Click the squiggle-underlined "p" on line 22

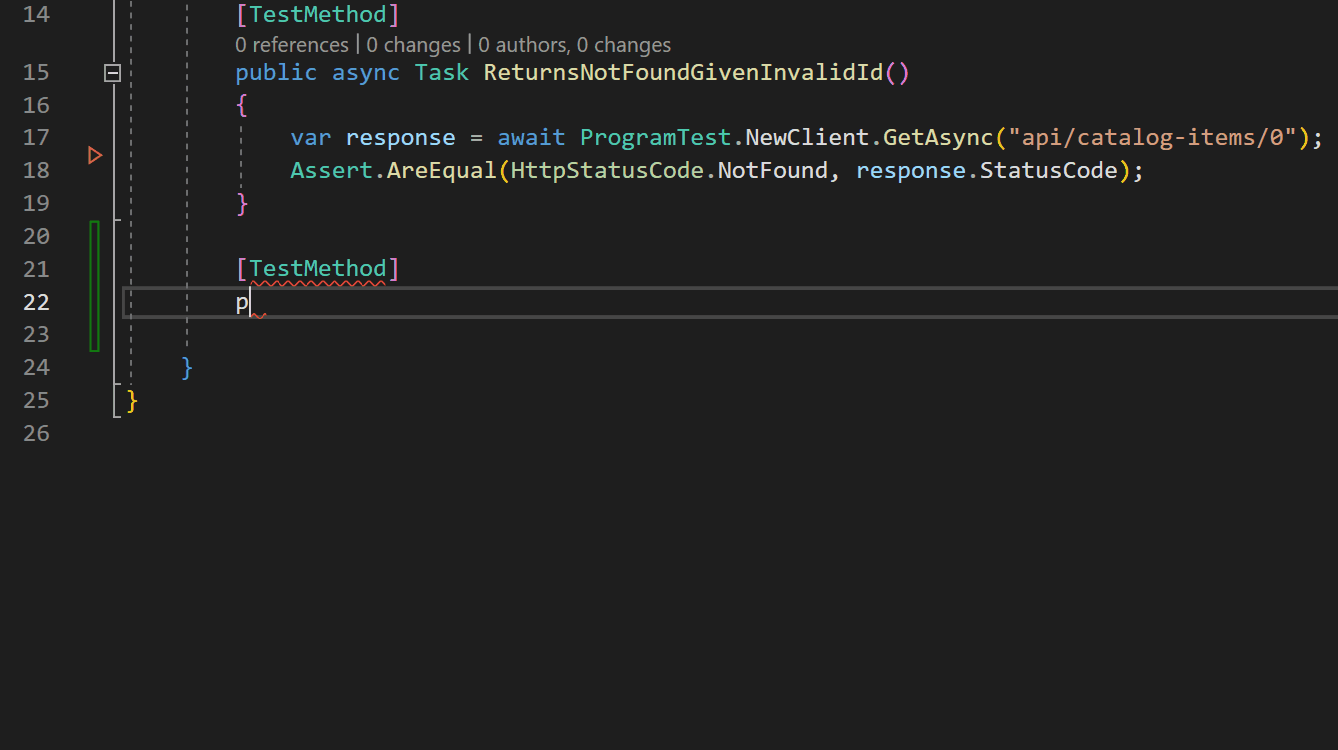(x=242, y=302)
